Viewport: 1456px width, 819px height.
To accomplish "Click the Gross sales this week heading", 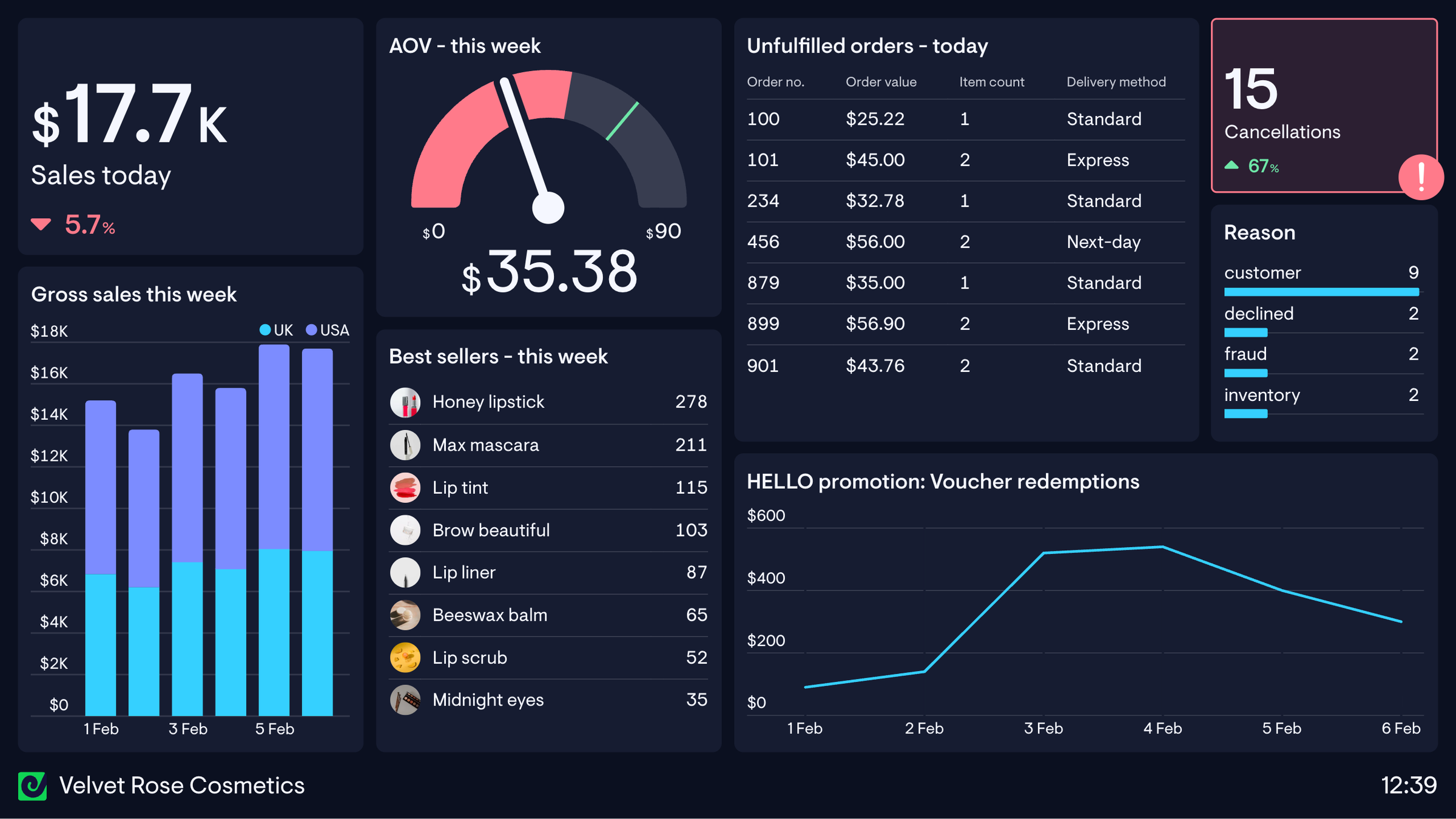I will pyautogui.click(x=133, y=294).
